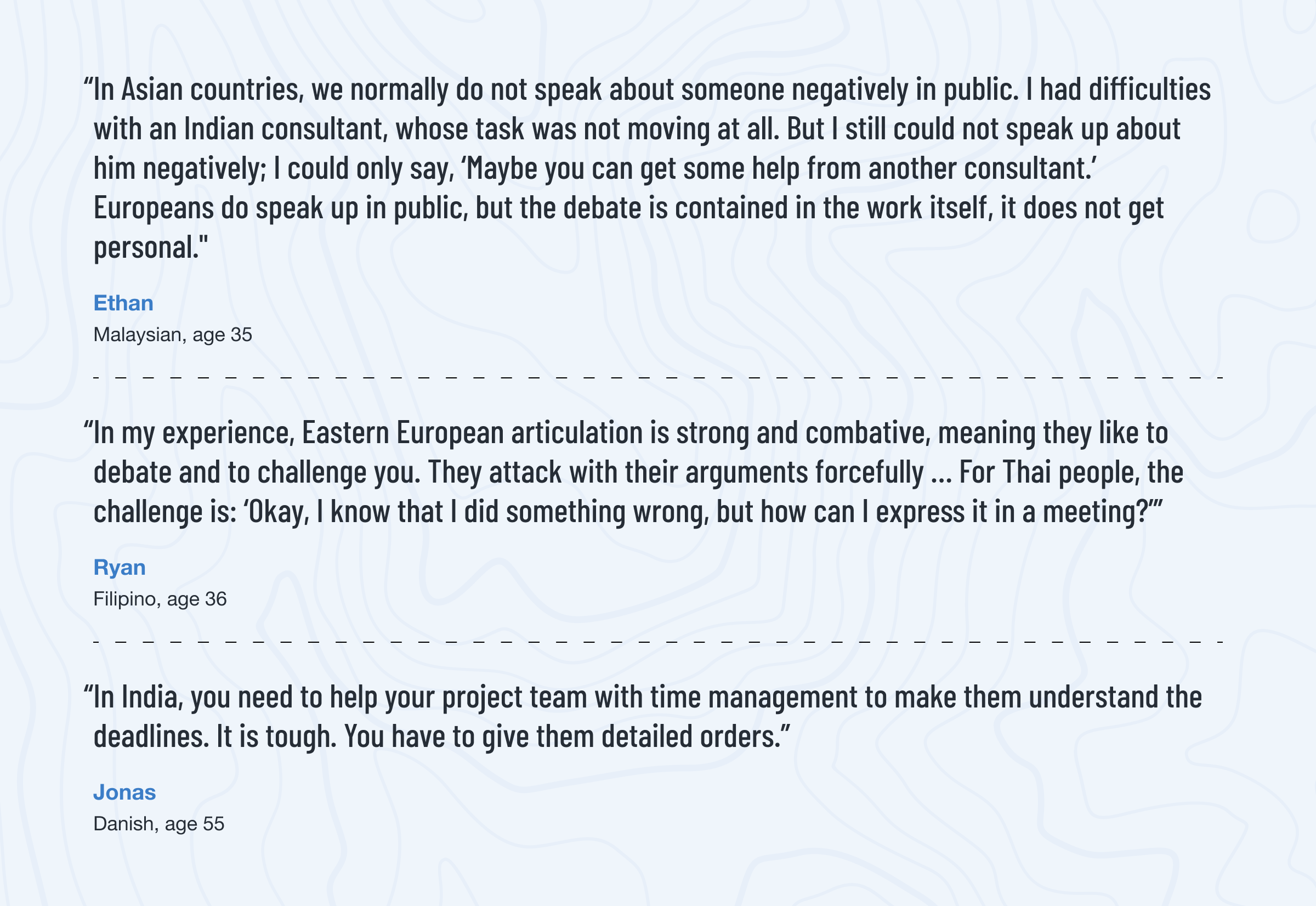Select the "Malaysian, age 35" caption
The width and height of the screenshot is (1316, 906).
click(173, 335)
